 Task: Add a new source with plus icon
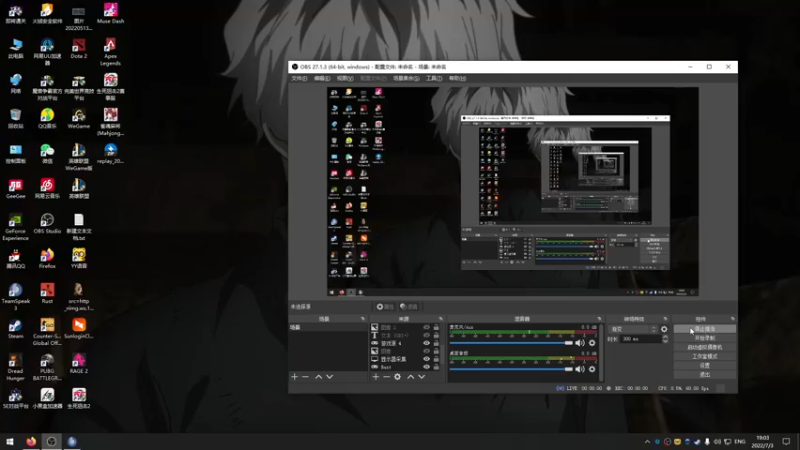click(376, 377)
